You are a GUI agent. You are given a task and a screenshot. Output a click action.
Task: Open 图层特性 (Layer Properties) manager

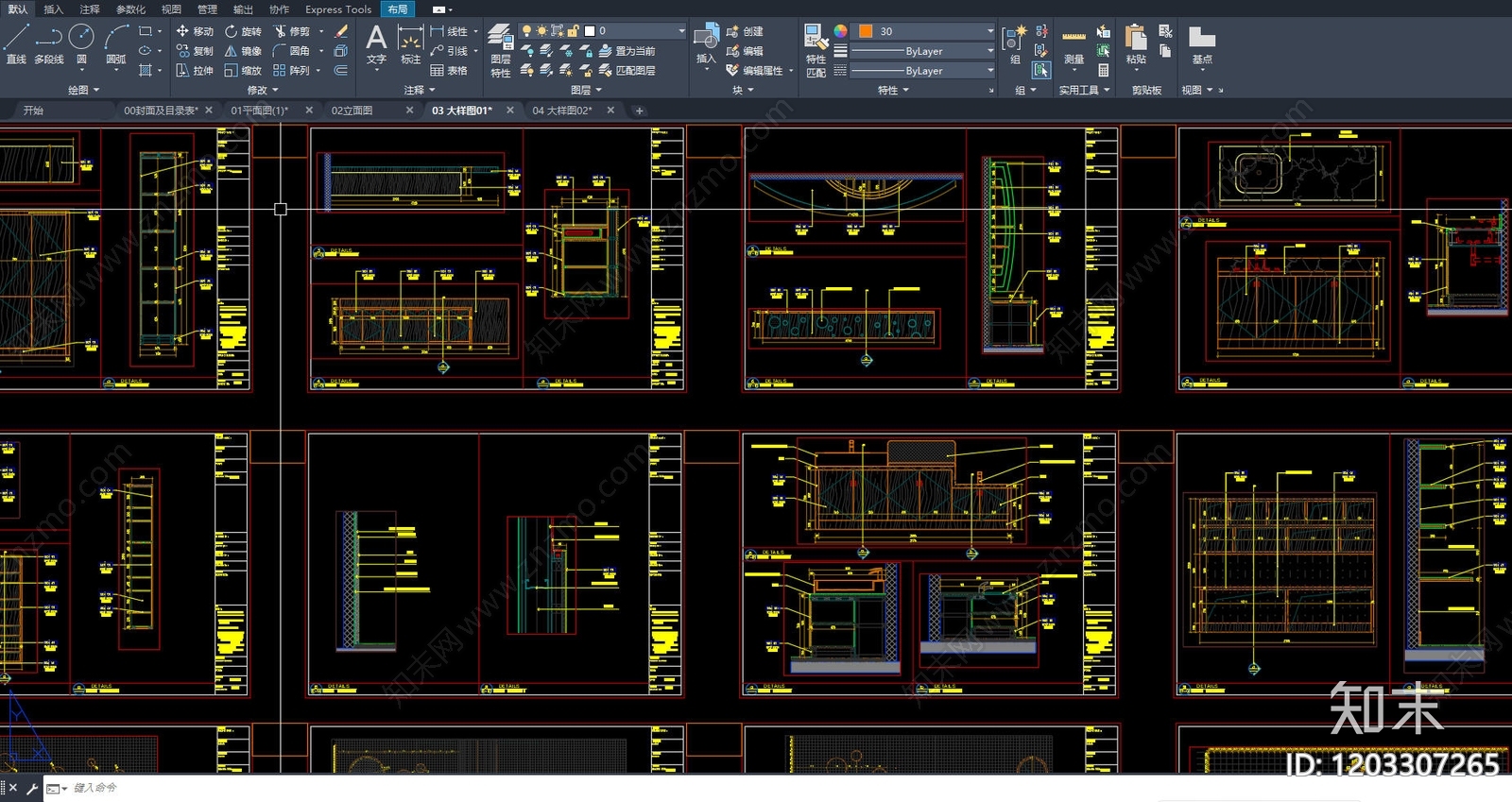pos(501,52)
